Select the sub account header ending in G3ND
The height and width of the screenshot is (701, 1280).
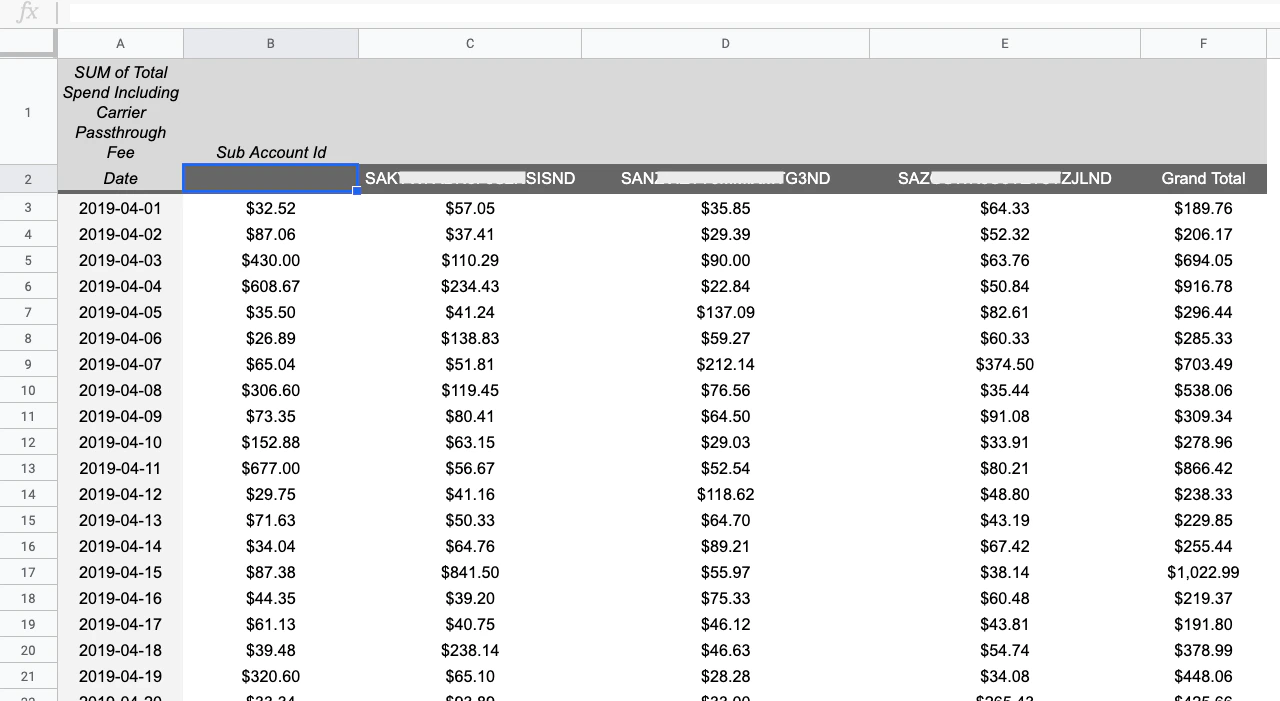coord(724,178)
